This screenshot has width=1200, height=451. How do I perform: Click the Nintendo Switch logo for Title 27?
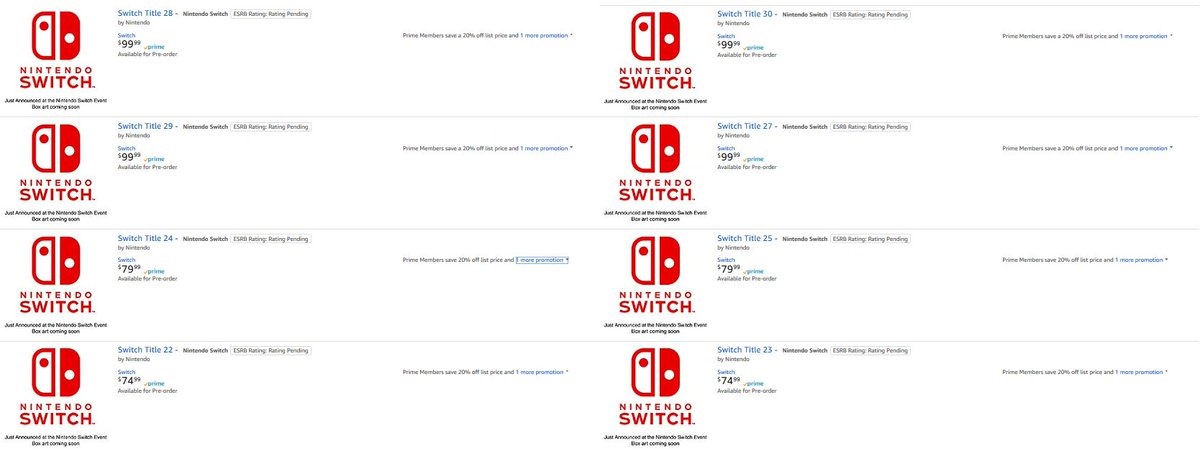656,163
